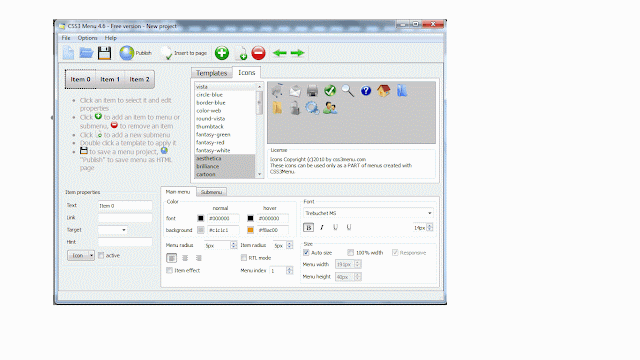640x360 pixels.
Task: Enable the Item effect checkbox
Action: click(169, 270)
